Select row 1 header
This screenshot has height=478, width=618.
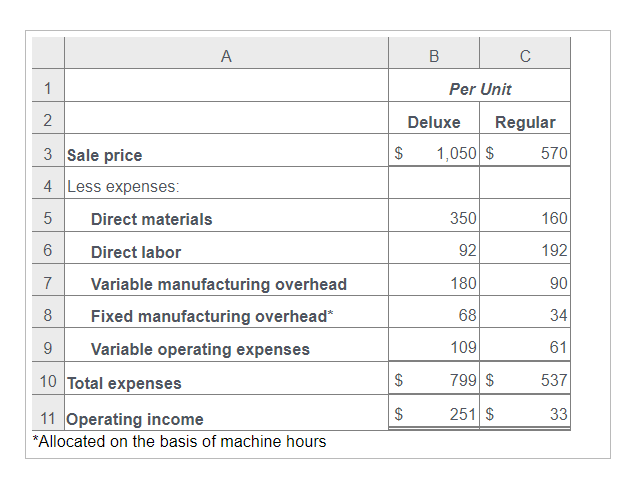point(48,86)
